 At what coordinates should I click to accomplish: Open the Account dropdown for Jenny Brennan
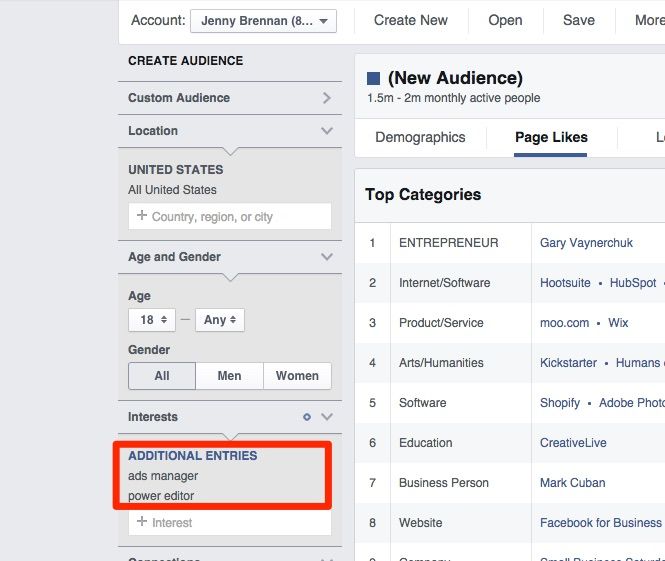263,21
